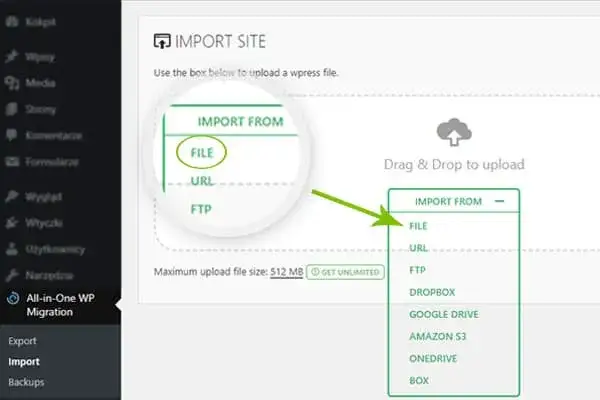Click the Import Site heading icon
Image resolution: width=600 pixels, height=400 pixels.
point(162,41)
